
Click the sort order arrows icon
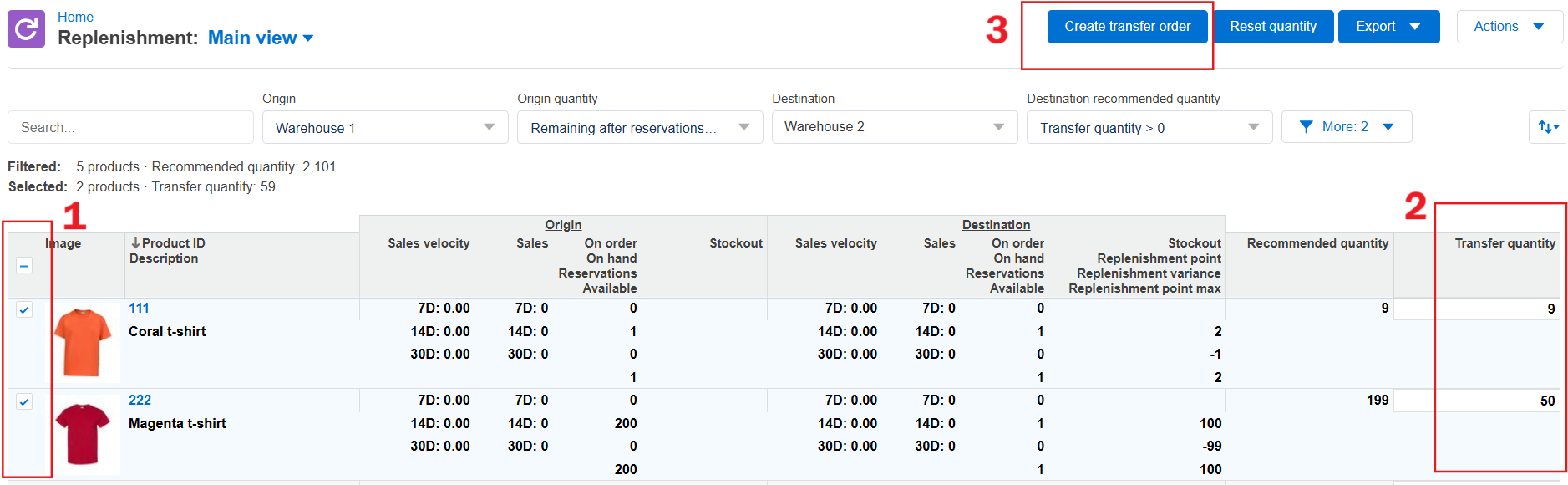coord(1548,127)
